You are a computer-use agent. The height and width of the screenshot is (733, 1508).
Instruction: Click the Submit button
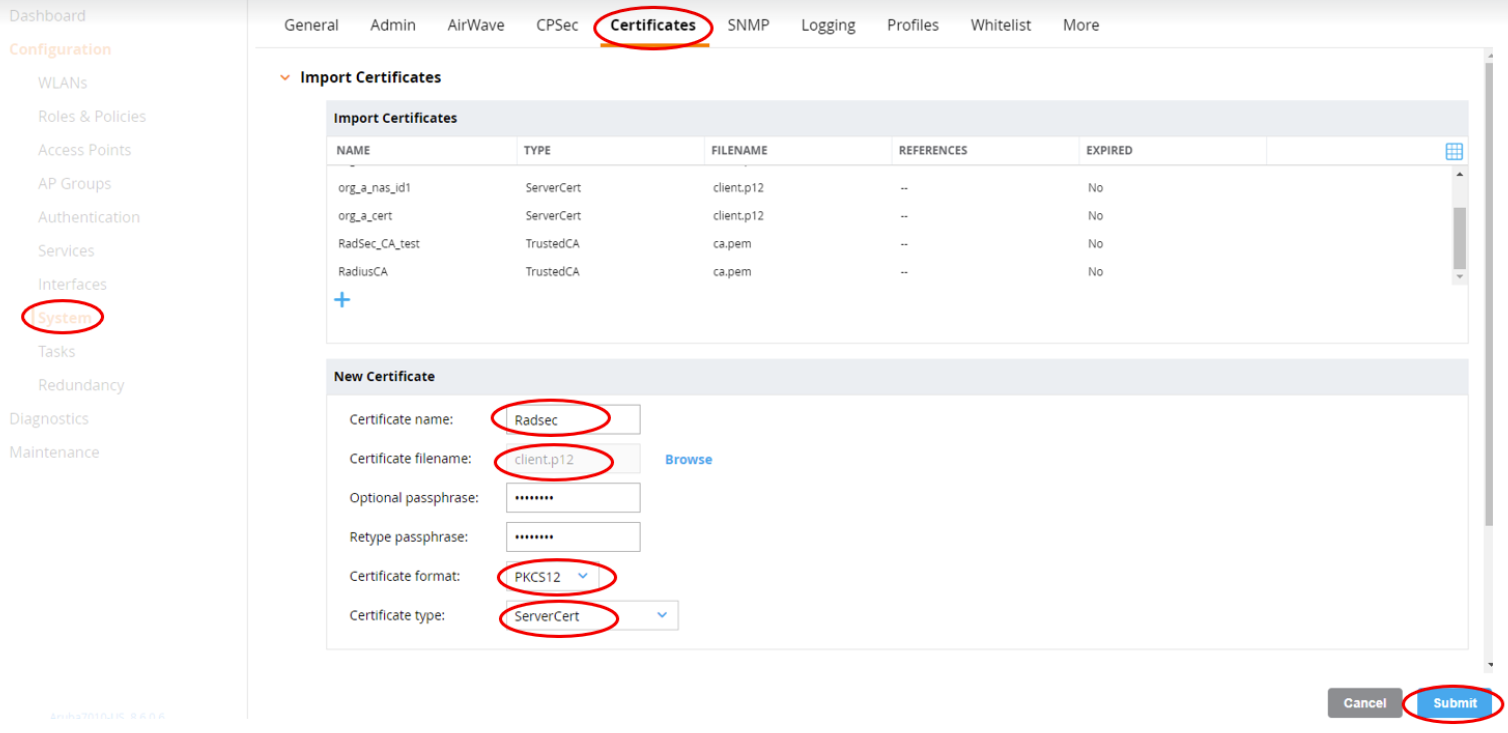pos(1454,703)
